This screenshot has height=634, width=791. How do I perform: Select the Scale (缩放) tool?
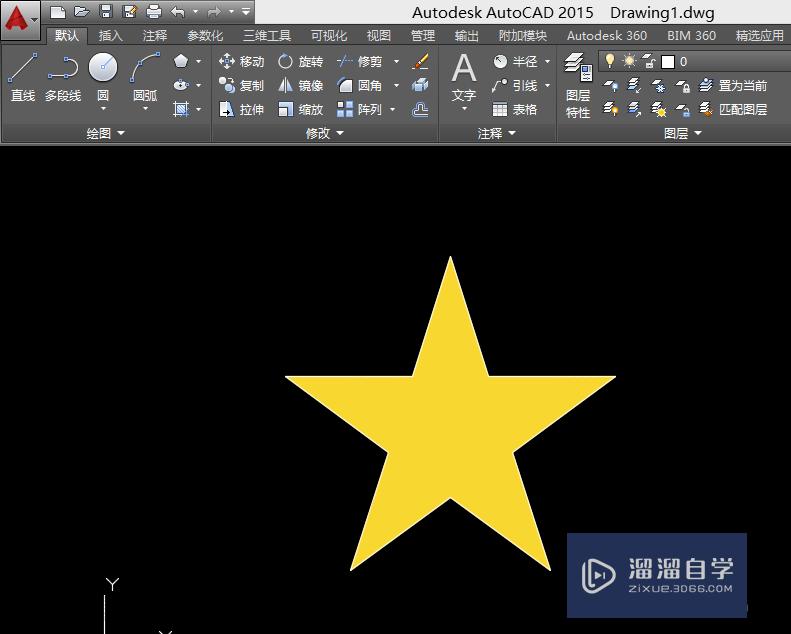pos(300,109)
